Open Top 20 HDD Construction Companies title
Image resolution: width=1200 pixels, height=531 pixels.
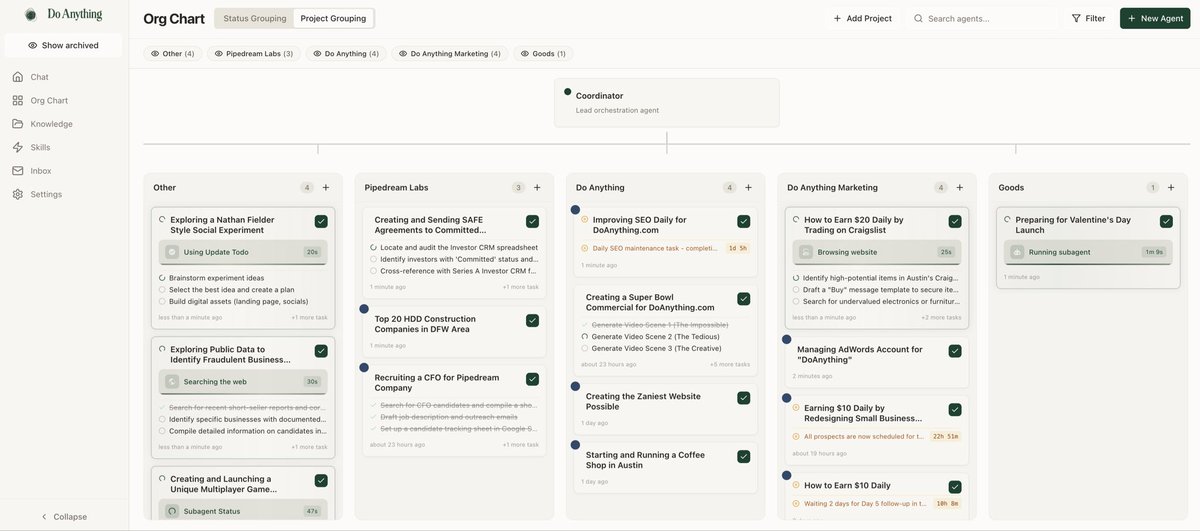click(425, 324)
